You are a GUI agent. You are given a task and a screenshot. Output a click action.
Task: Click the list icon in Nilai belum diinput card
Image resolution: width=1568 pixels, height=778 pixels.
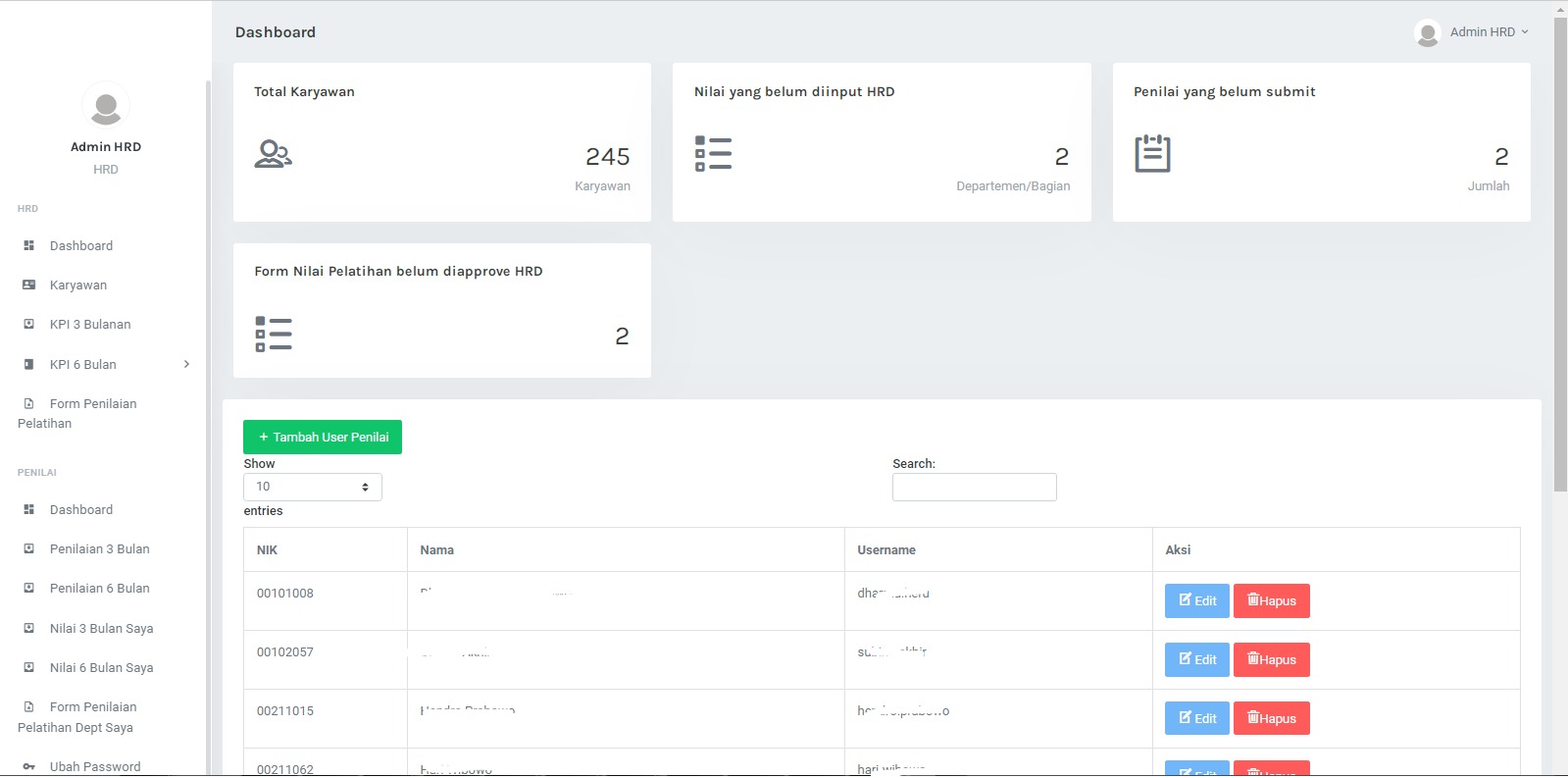[713, 154]
